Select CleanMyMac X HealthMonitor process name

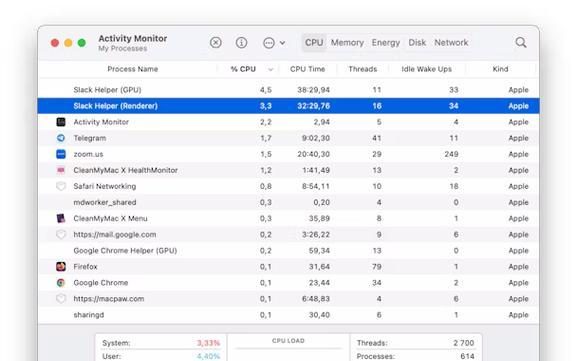125,170
